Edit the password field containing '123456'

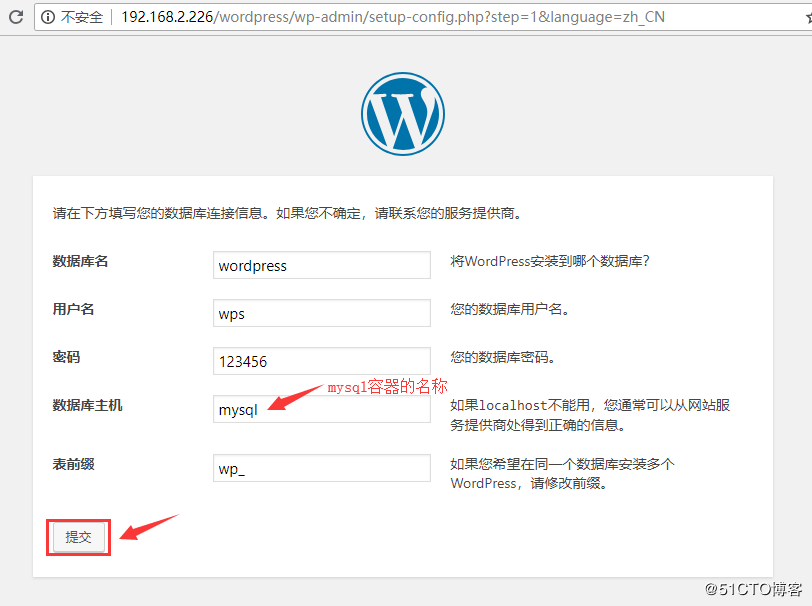(322, 361)
